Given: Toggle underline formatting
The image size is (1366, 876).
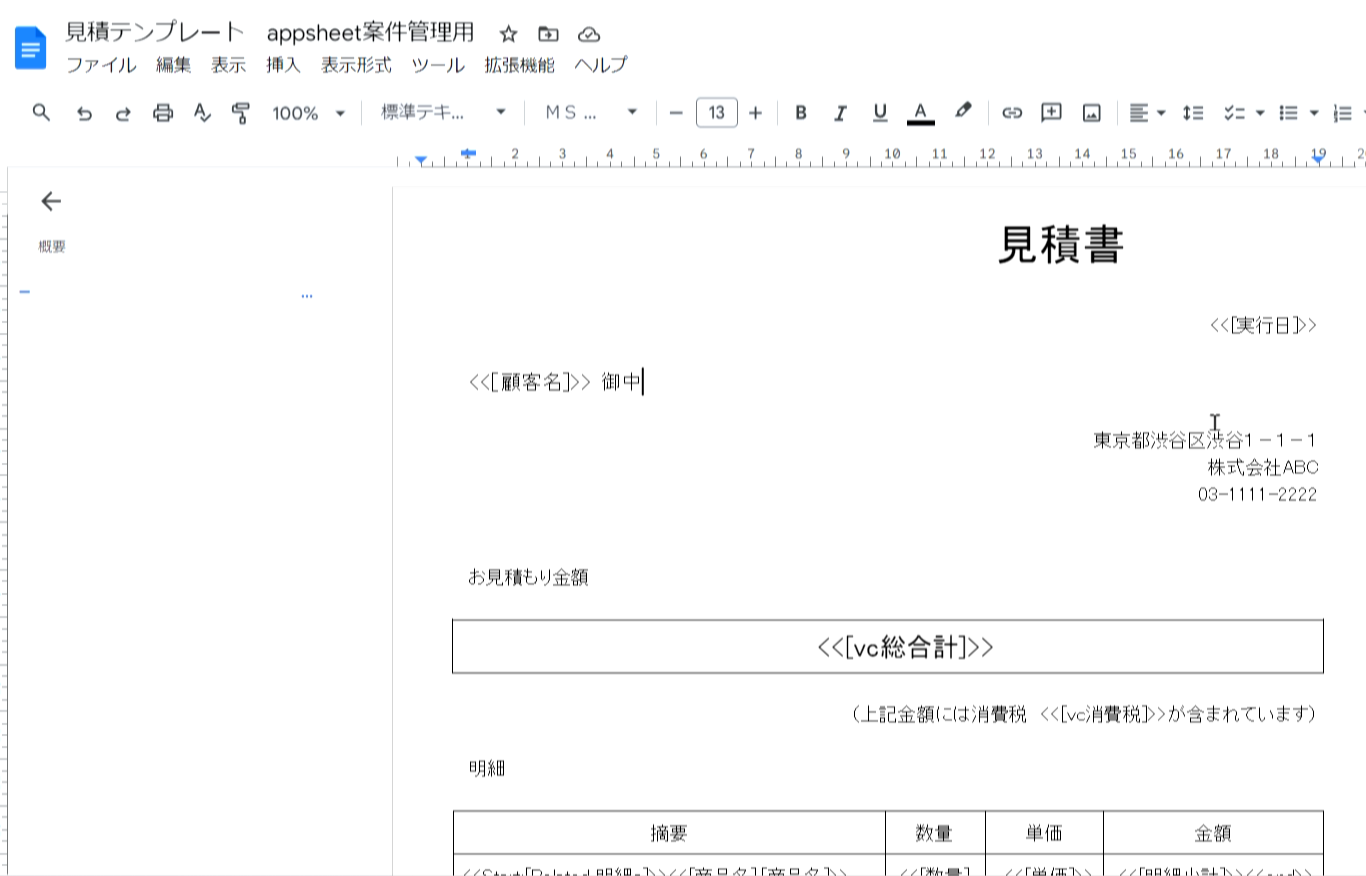Looking at the screenshot, I should 880,113.
